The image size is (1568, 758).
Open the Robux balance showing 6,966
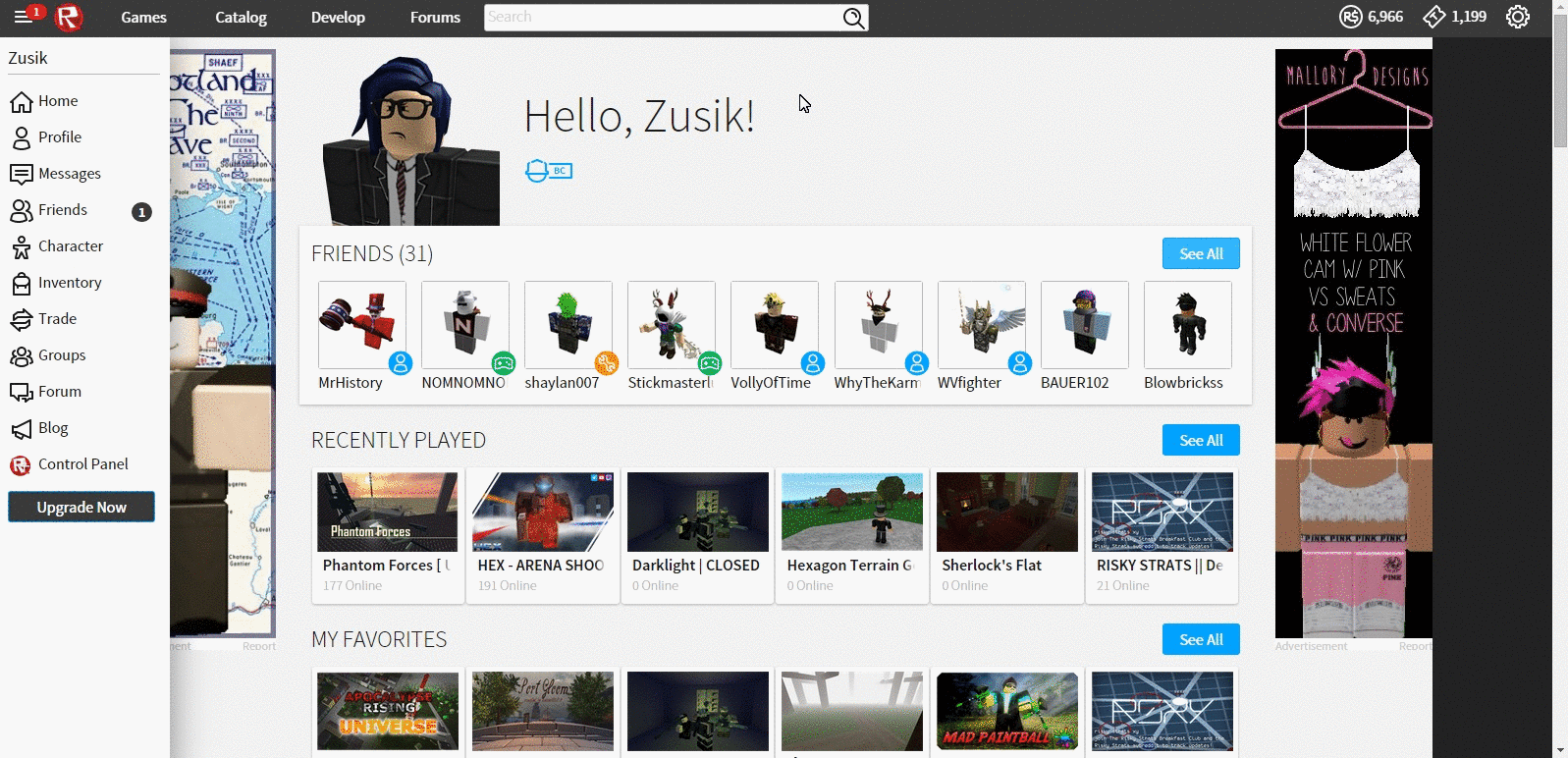(x=1372, y=17)
